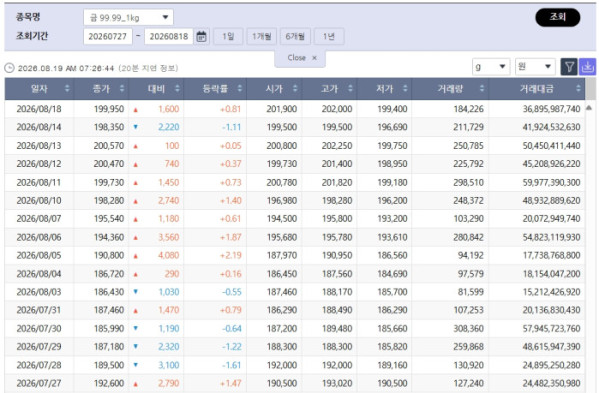The height and width of the screenshot is (393, 599).
Task: Click the start date field 20260727
Action: 108,37
